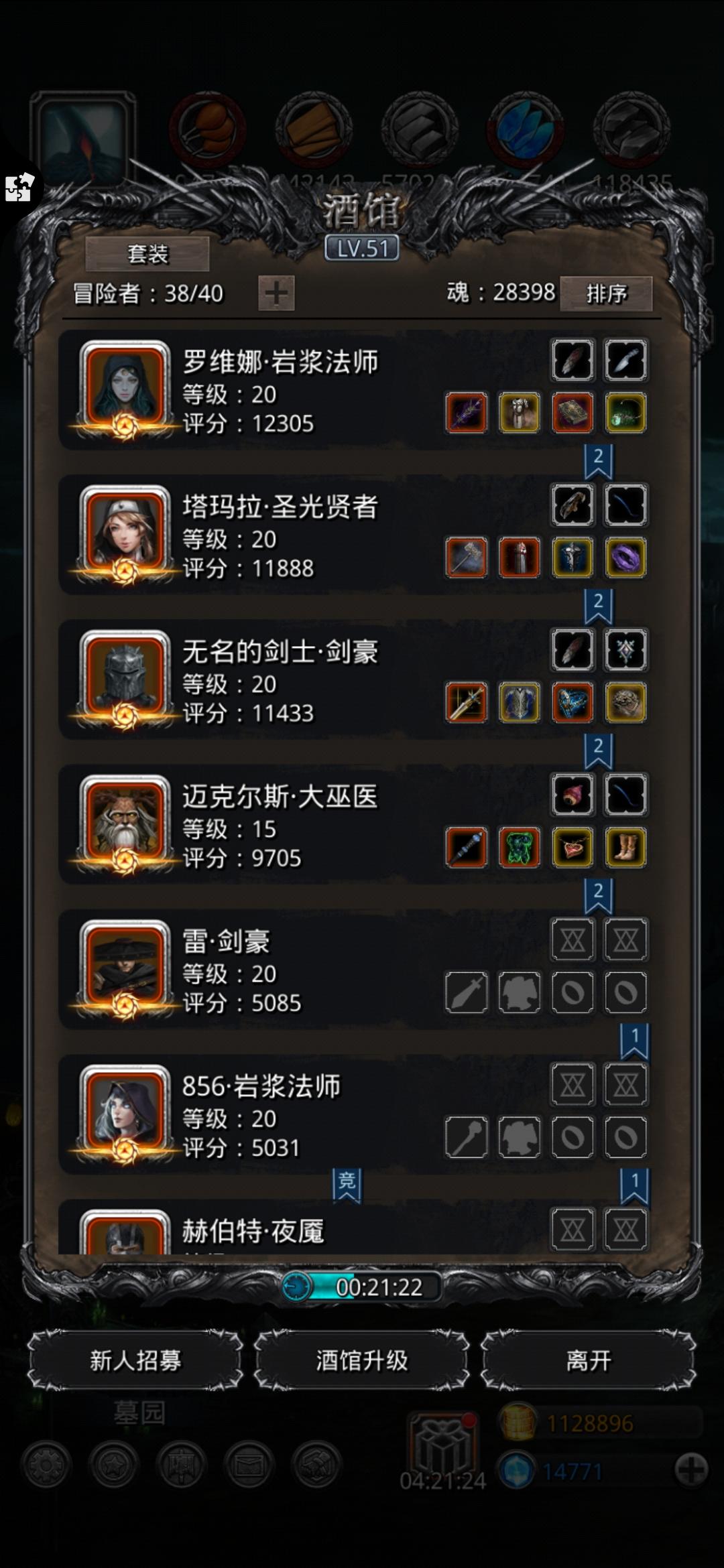Open the blue armor icon of 无名的剑士·剑豪
724x1568 pixels.
tap(520, 702)
